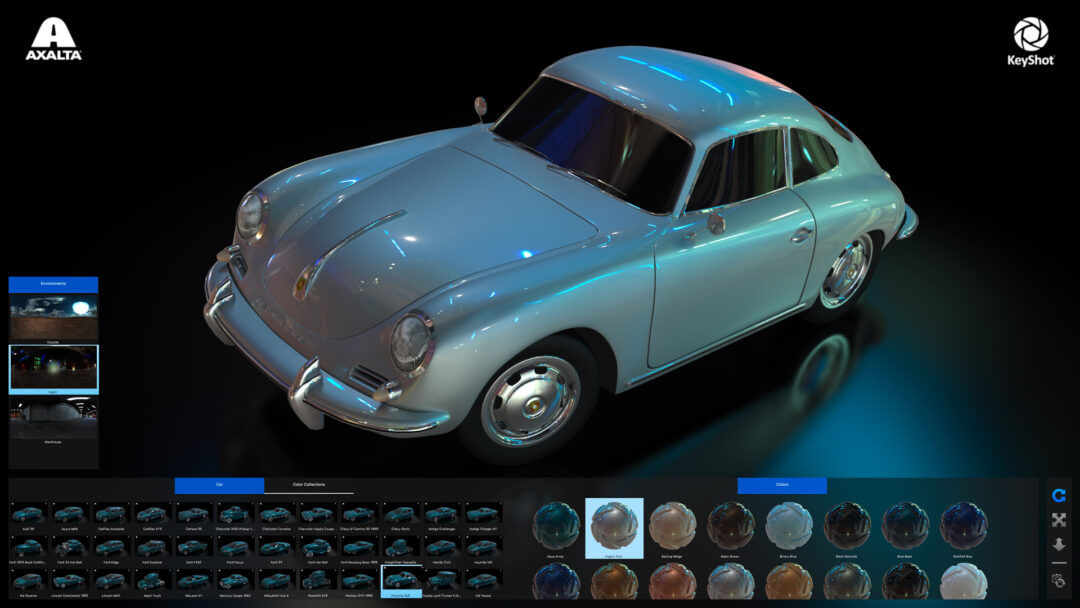The height and width of the screenshot is (608, 1080).
Task: Click the copy/sync icon in right toolbar
Action: coord(1059,581)
